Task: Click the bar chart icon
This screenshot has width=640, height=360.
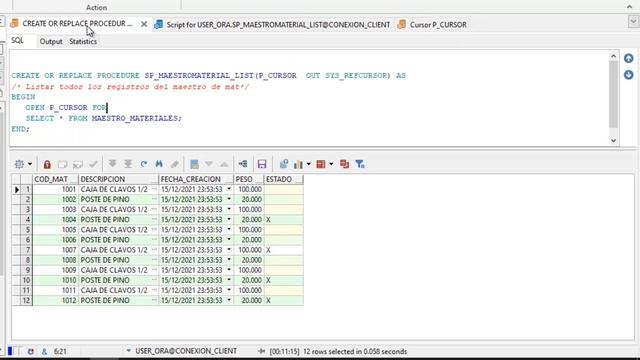Action: (298, 164)
